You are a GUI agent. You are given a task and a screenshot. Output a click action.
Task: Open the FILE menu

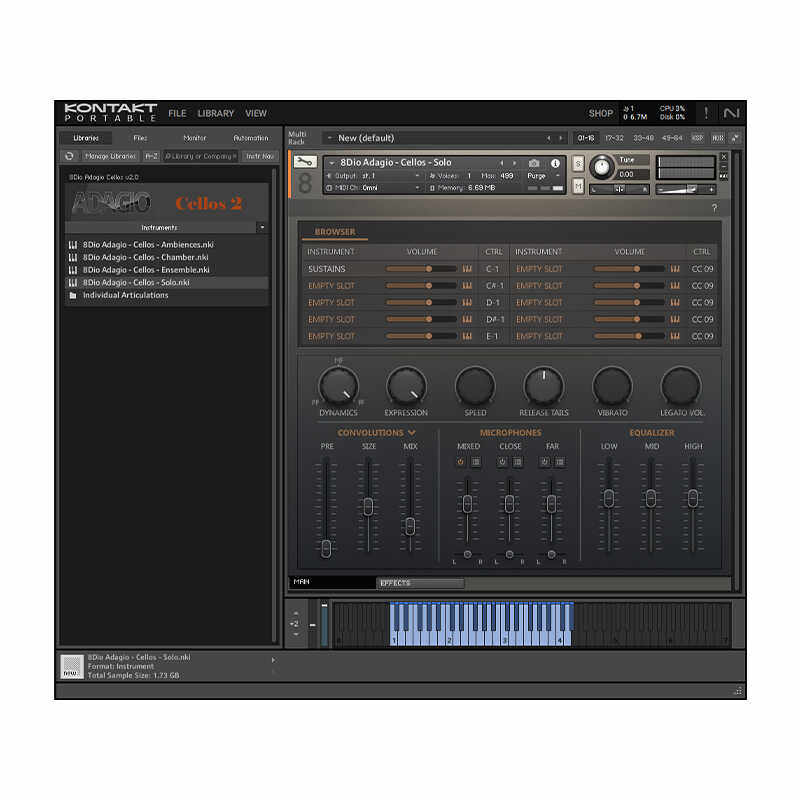tap(177, 113)
